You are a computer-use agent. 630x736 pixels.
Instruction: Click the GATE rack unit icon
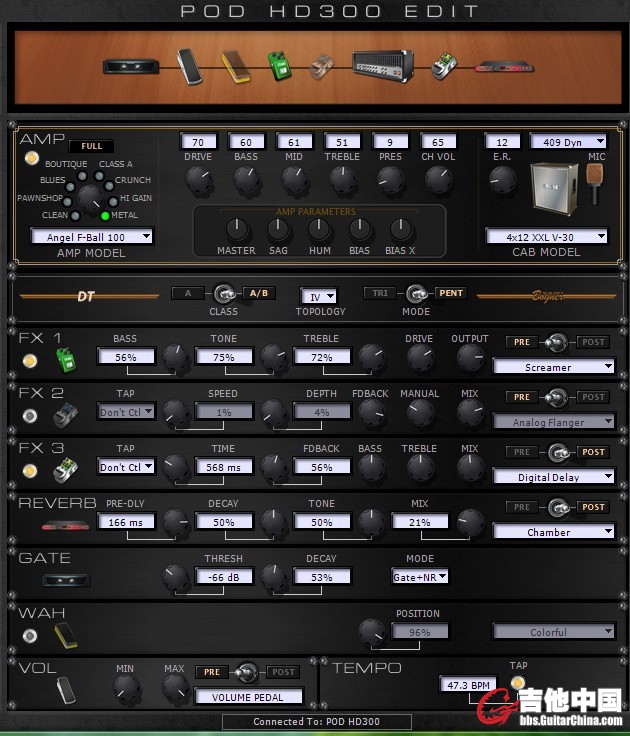[x=66, y=581]
